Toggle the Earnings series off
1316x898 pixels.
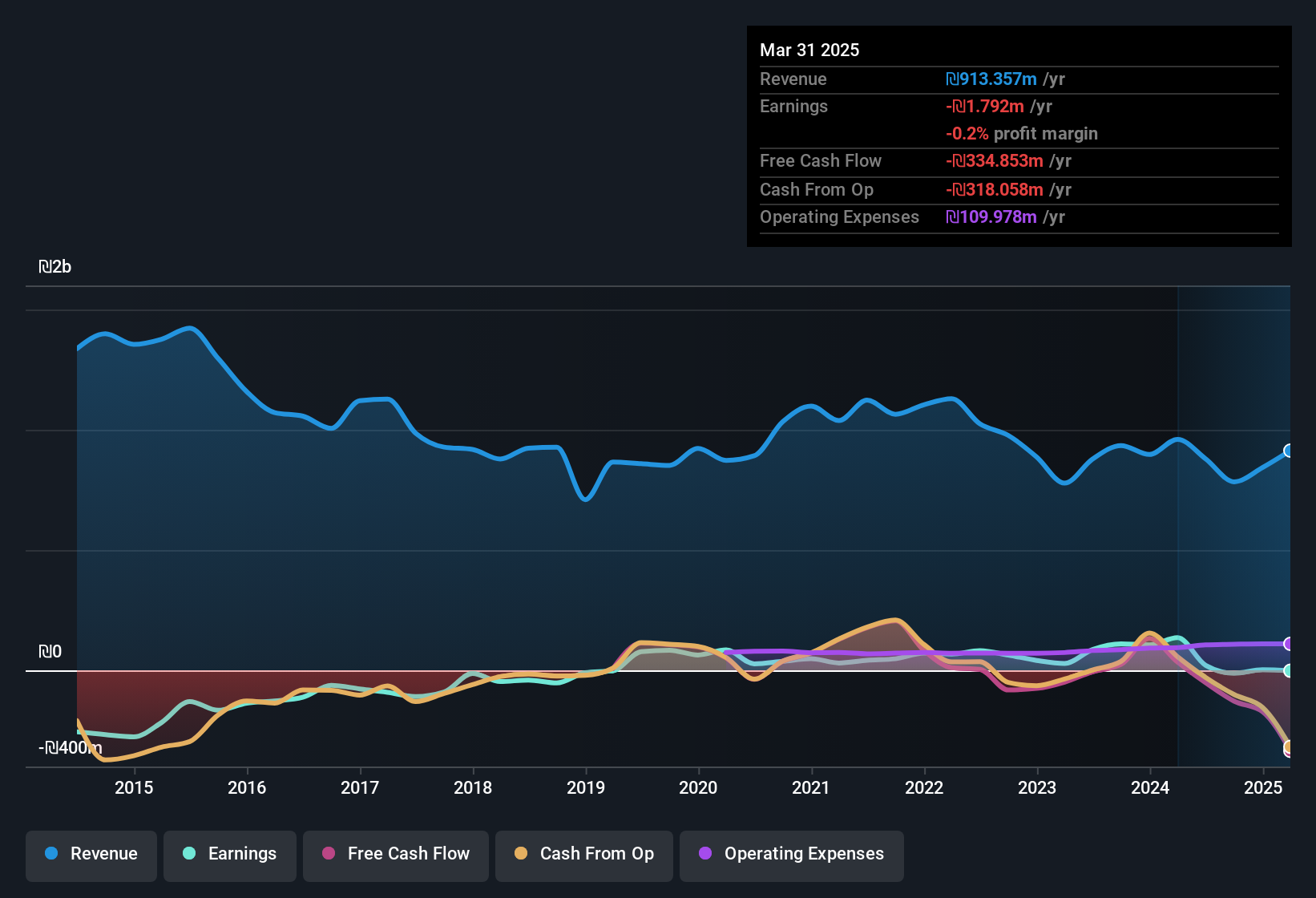230,854
